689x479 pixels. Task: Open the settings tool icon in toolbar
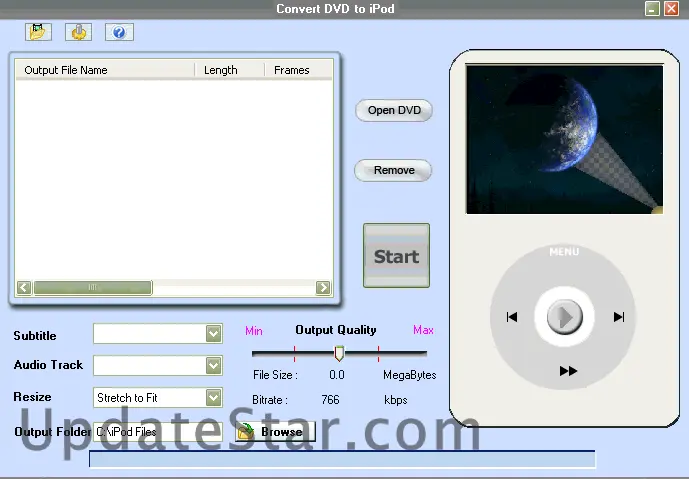79,32
